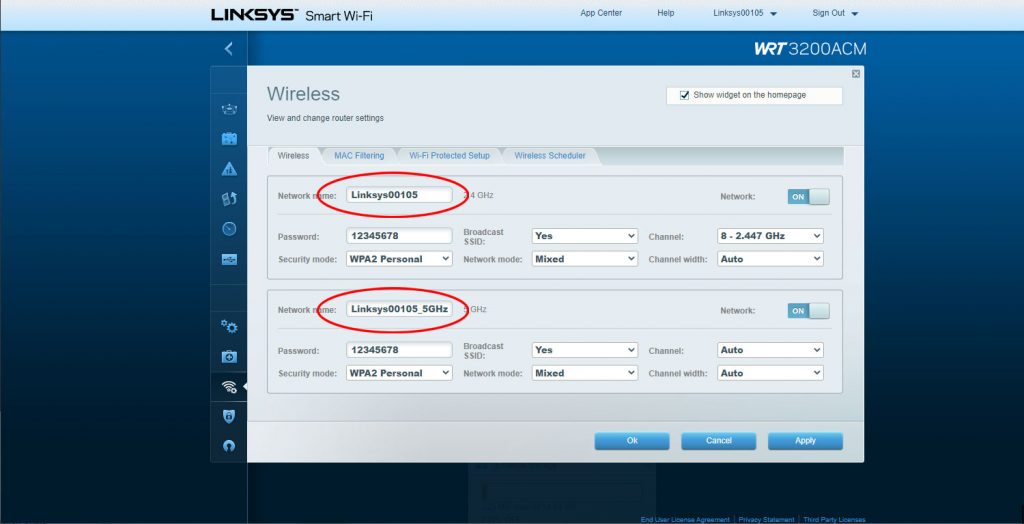Click the Linksys Smart Wi-Fi logo

tap(291, 15)
